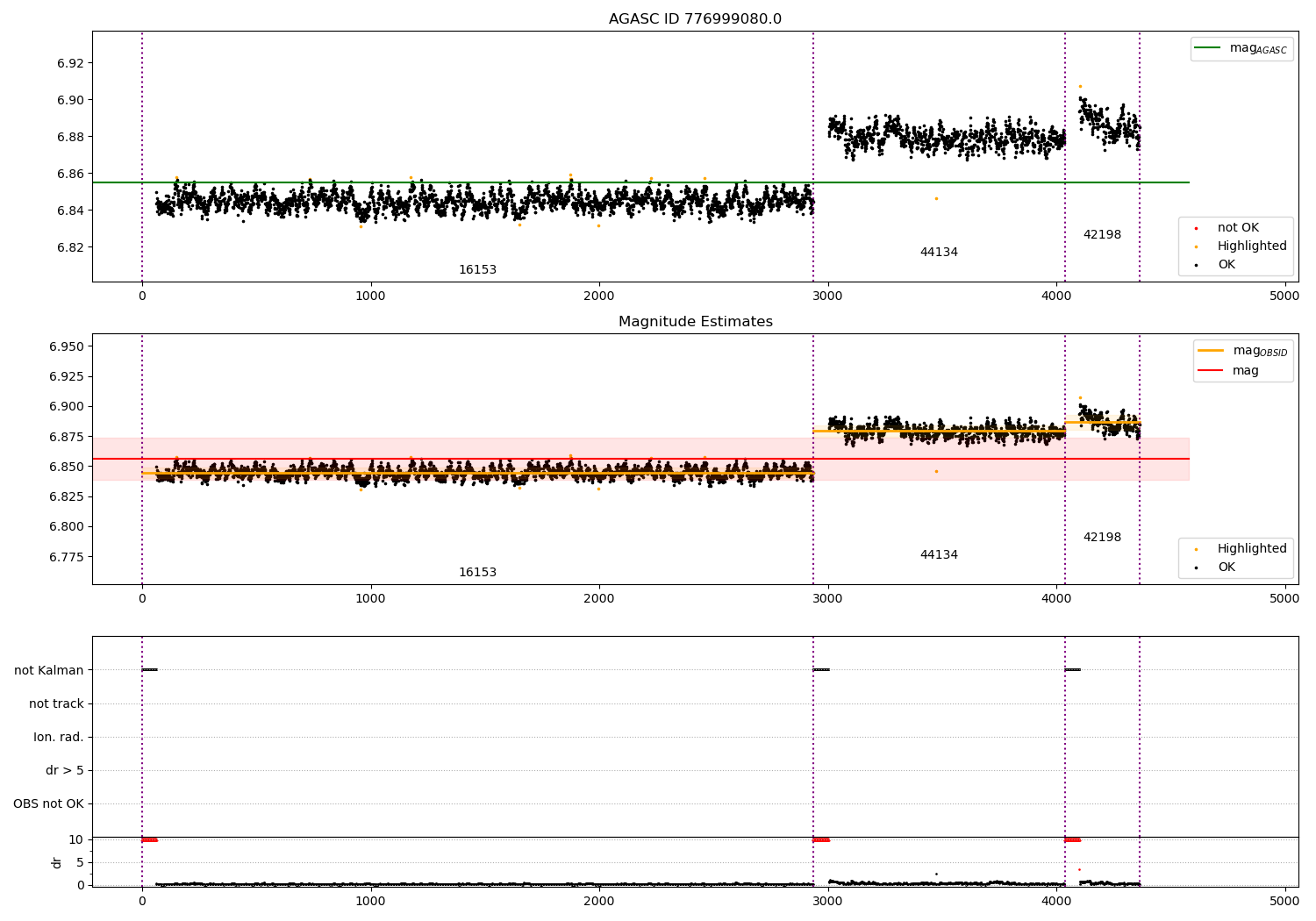Screen dimensions: 1316x921
Task: Click the 10 tick label on dr axis
Action: pyautogui.click(x=76, y=839)
